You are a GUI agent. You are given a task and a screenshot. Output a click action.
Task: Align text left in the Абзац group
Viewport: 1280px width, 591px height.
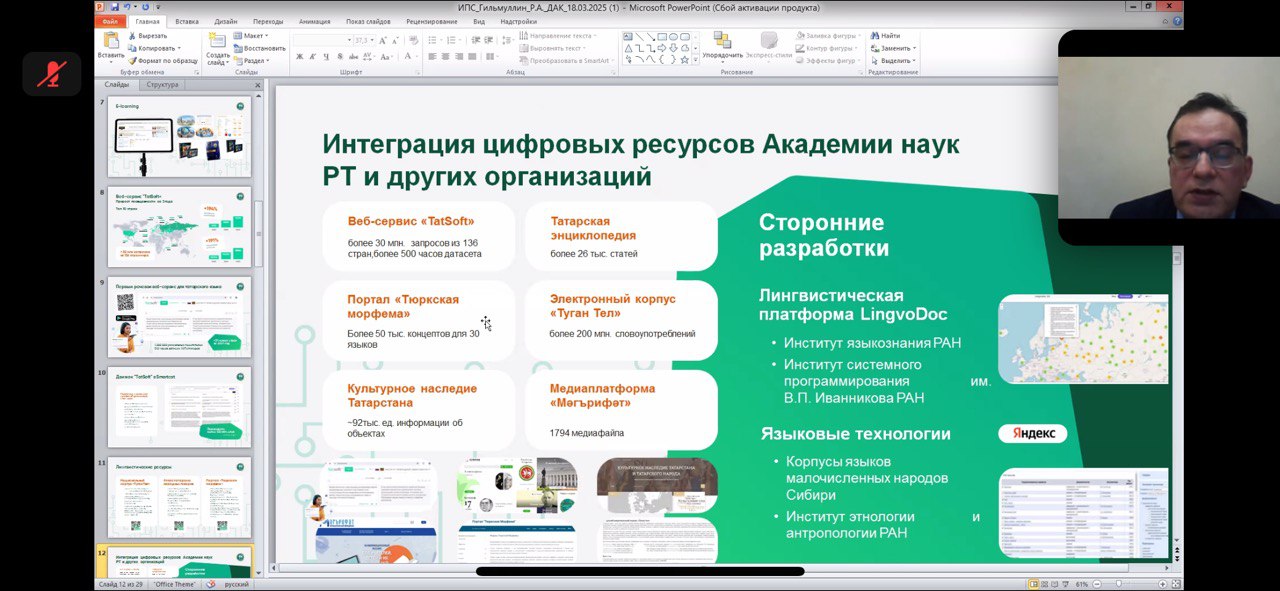click(432, 56)
